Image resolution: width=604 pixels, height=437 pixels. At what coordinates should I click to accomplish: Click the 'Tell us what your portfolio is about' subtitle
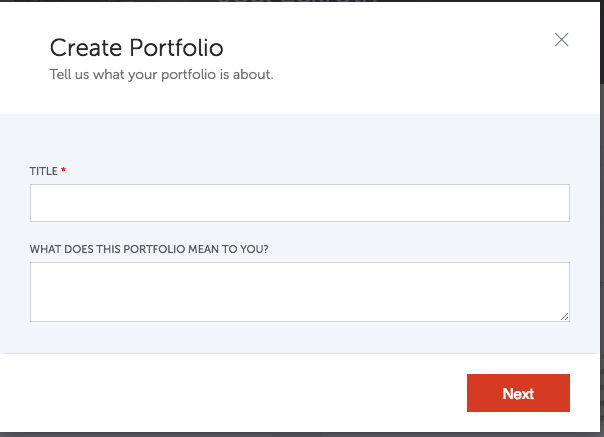coord(161,74)
